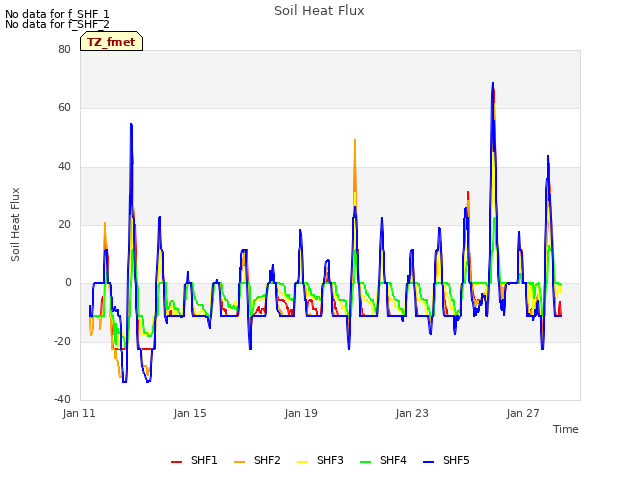Click the vertical Soil Heat Flux axis label

point(15,224)
